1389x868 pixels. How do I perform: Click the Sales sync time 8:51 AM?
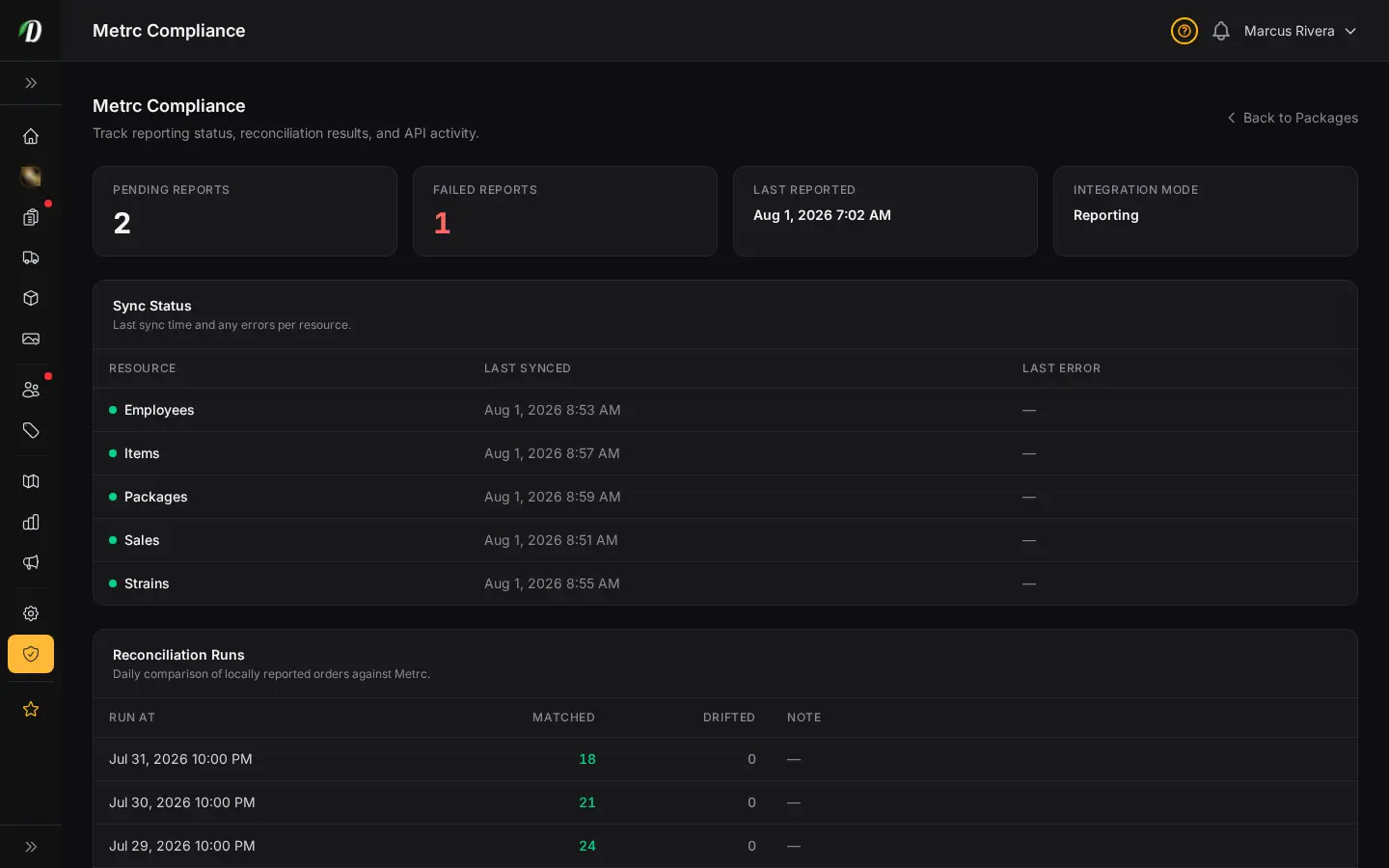[x=551, y=540]
